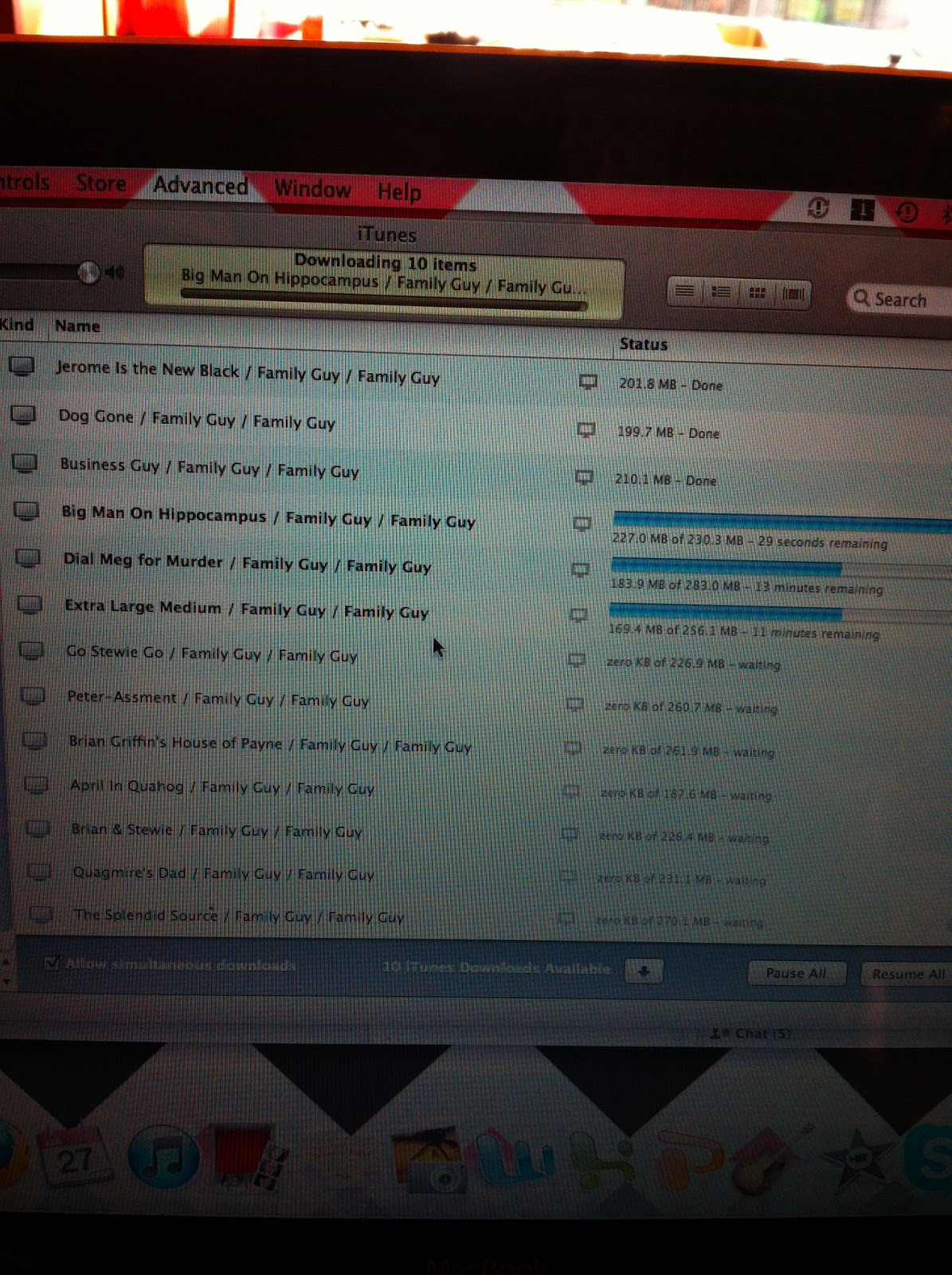Image resolution: width=952 pixels, height=1275 pixels.
Task: Select Peter-Assment download row
Action: 476,701
